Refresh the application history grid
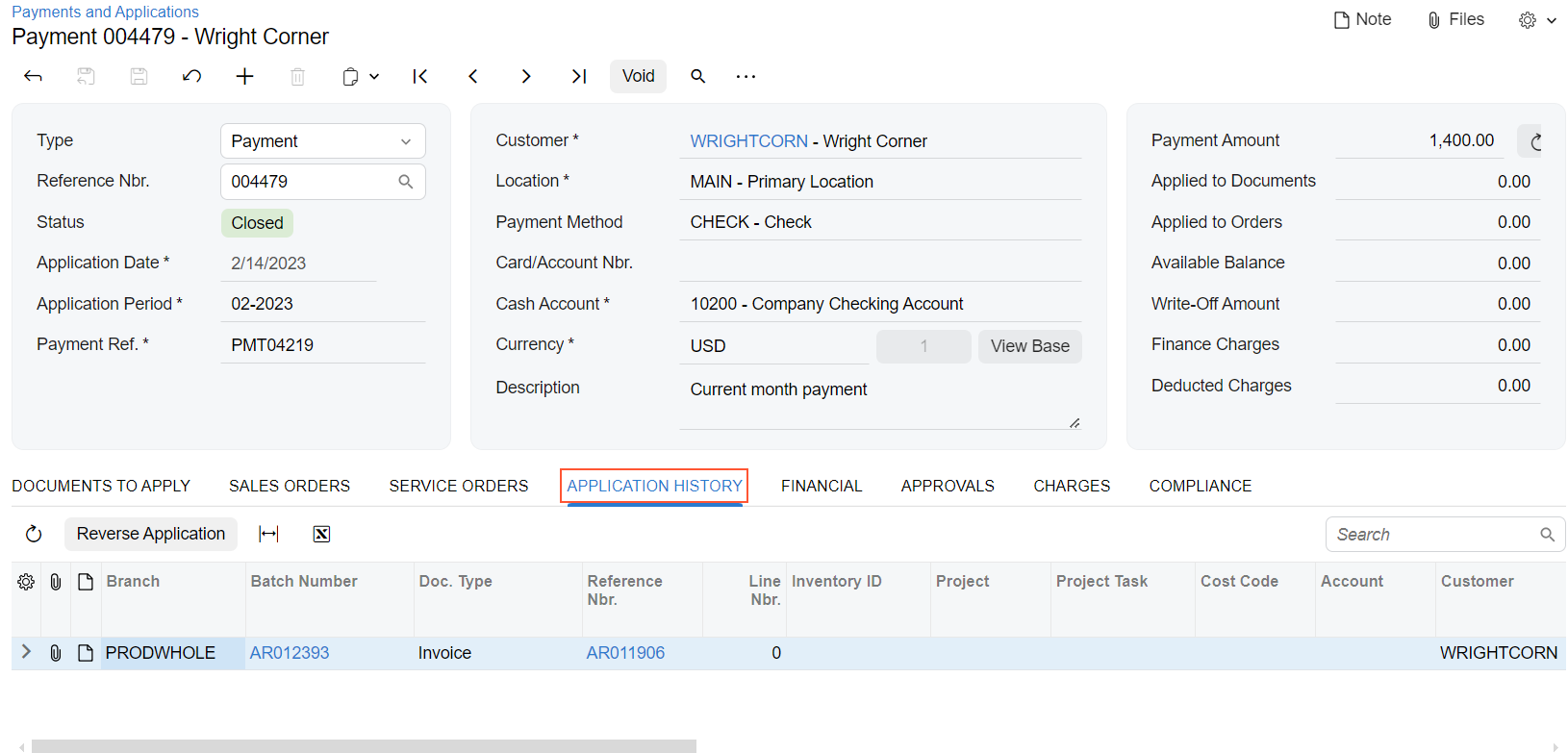The height and width of the screenshot is (753, 1568). [x=34, y=534]
